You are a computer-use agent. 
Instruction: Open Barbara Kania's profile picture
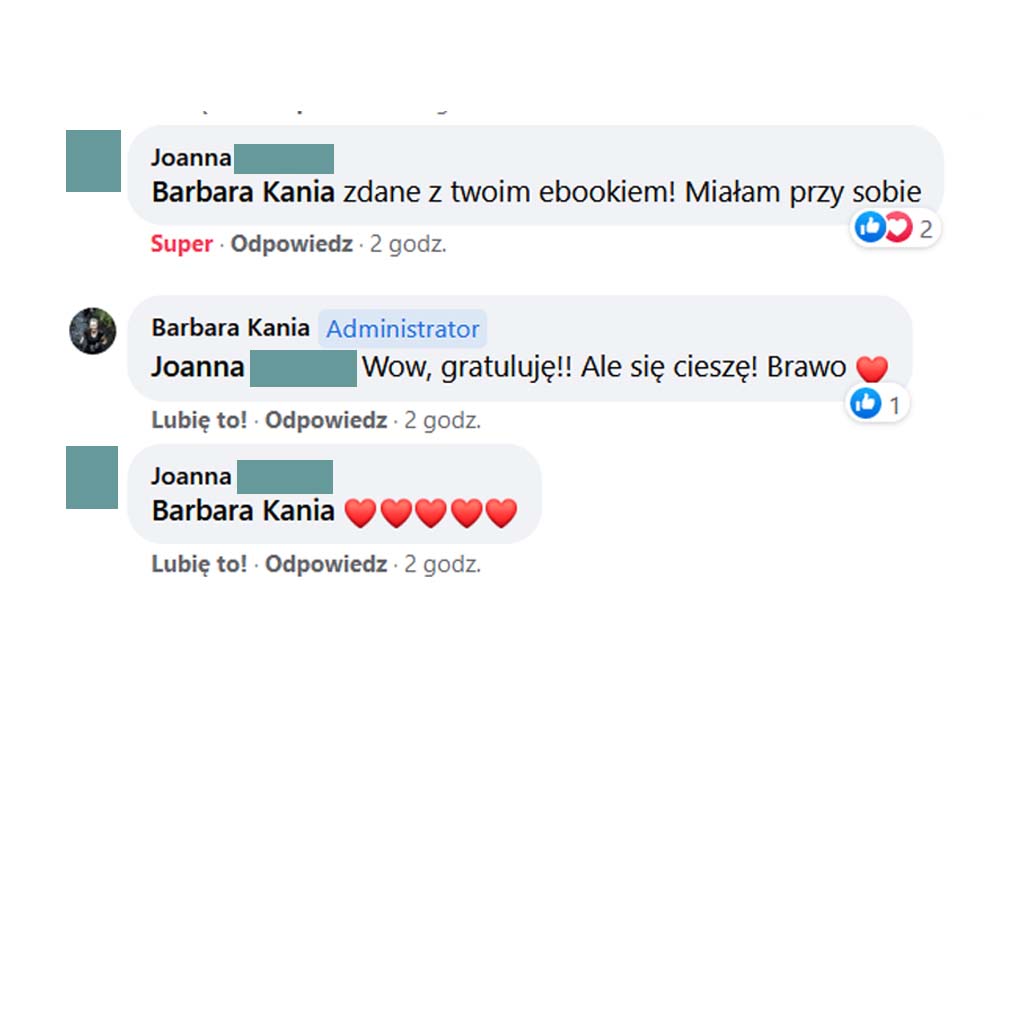click(93, 331)
